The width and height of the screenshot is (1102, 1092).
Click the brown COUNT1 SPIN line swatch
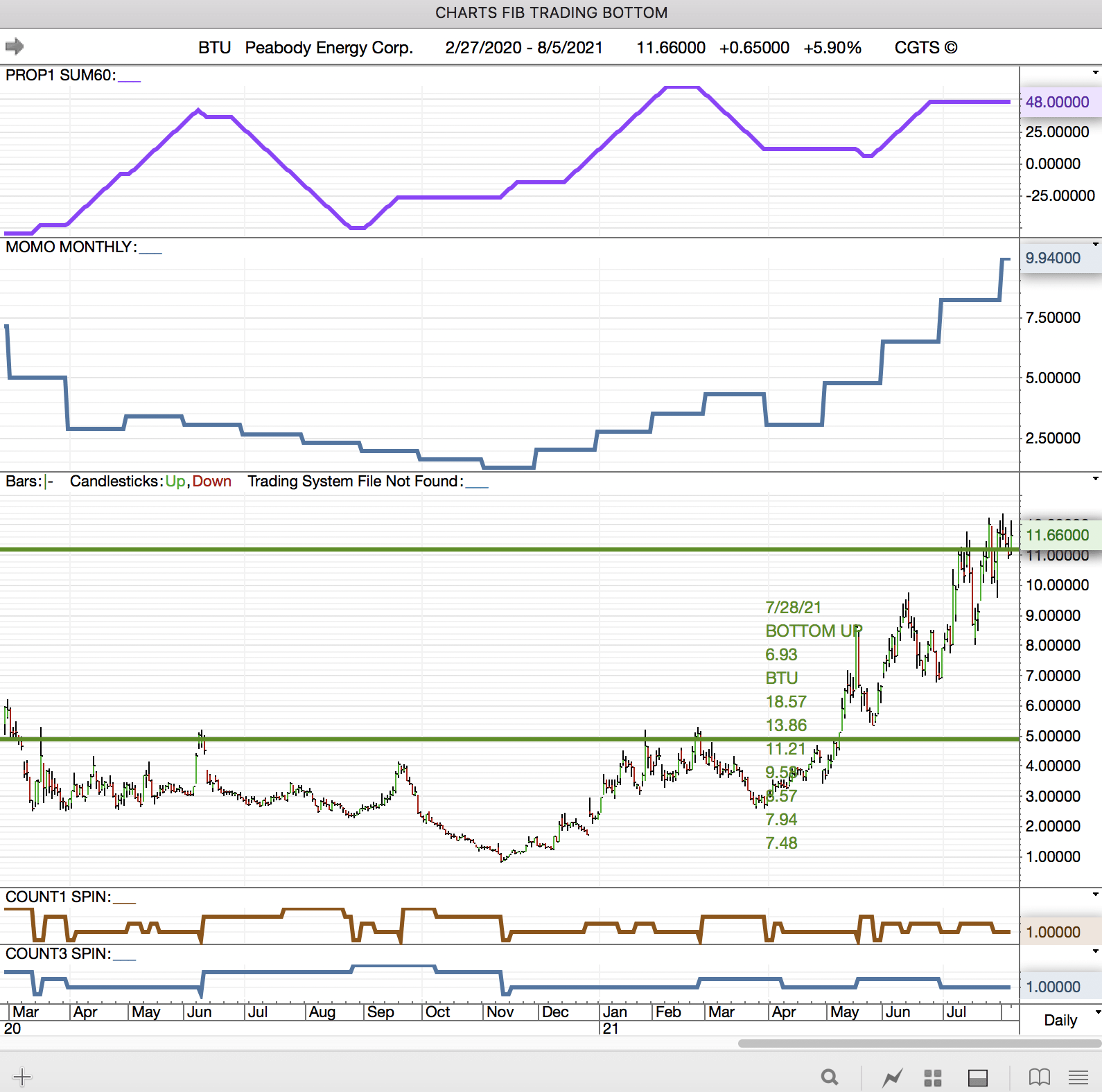coord(124,902)
